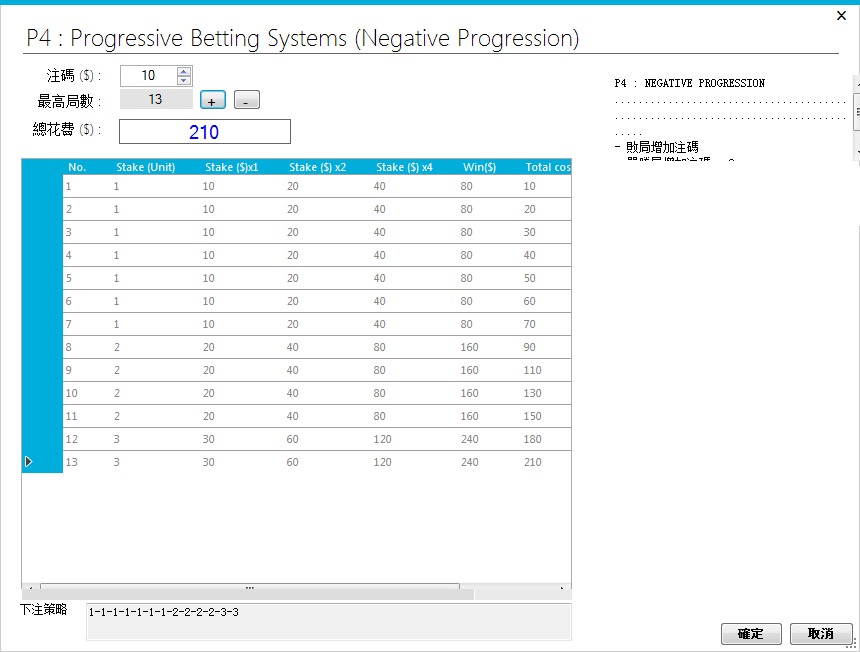The height and width of the screenshot is (652, 860).
Task: Select row 8 in the betting table
Action: [300, 347]
